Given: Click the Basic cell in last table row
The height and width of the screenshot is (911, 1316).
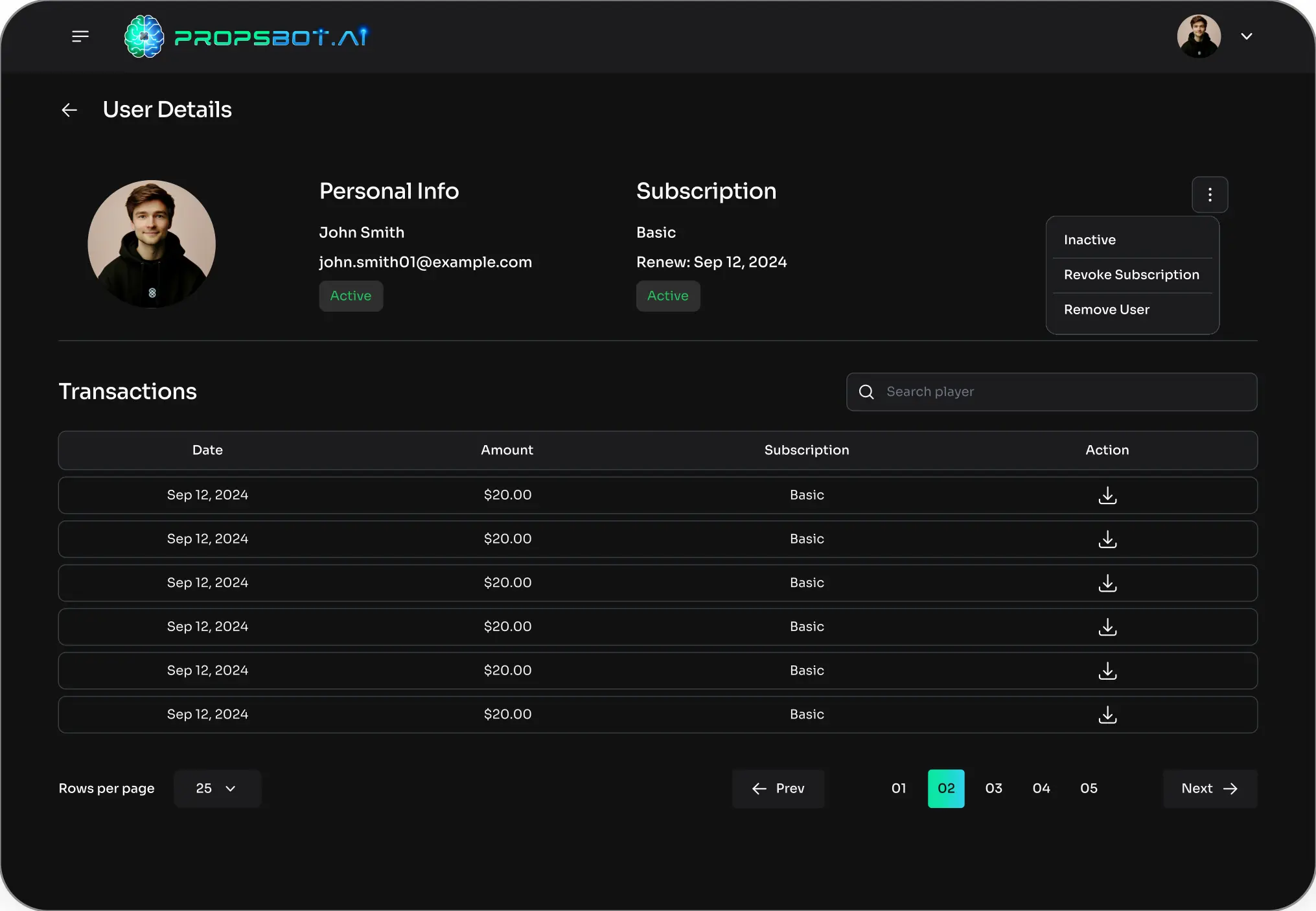Looking at the screenshot, I should [807, 714].
